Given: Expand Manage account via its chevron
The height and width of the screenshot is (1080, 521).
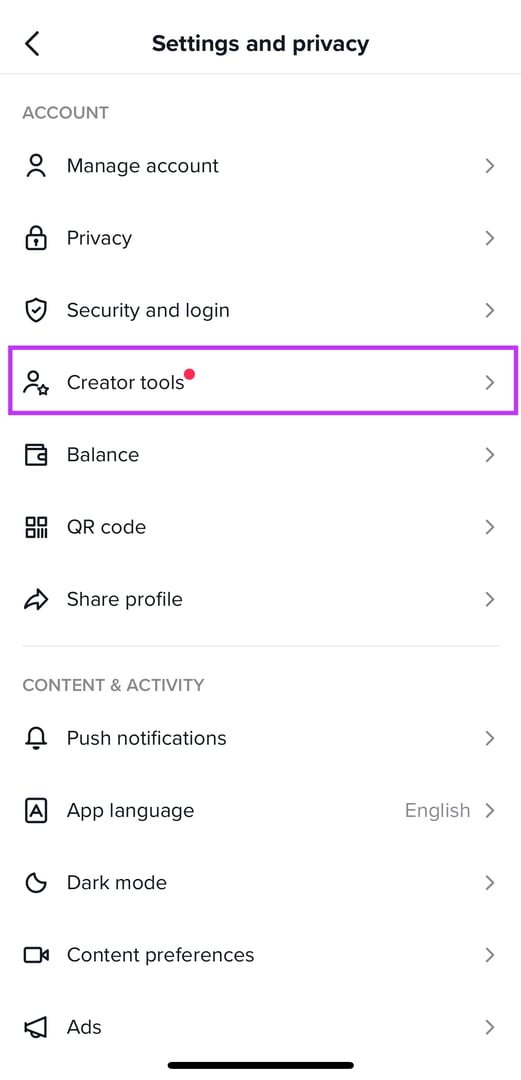Looking at the screenshot, I should coord(490,166).
